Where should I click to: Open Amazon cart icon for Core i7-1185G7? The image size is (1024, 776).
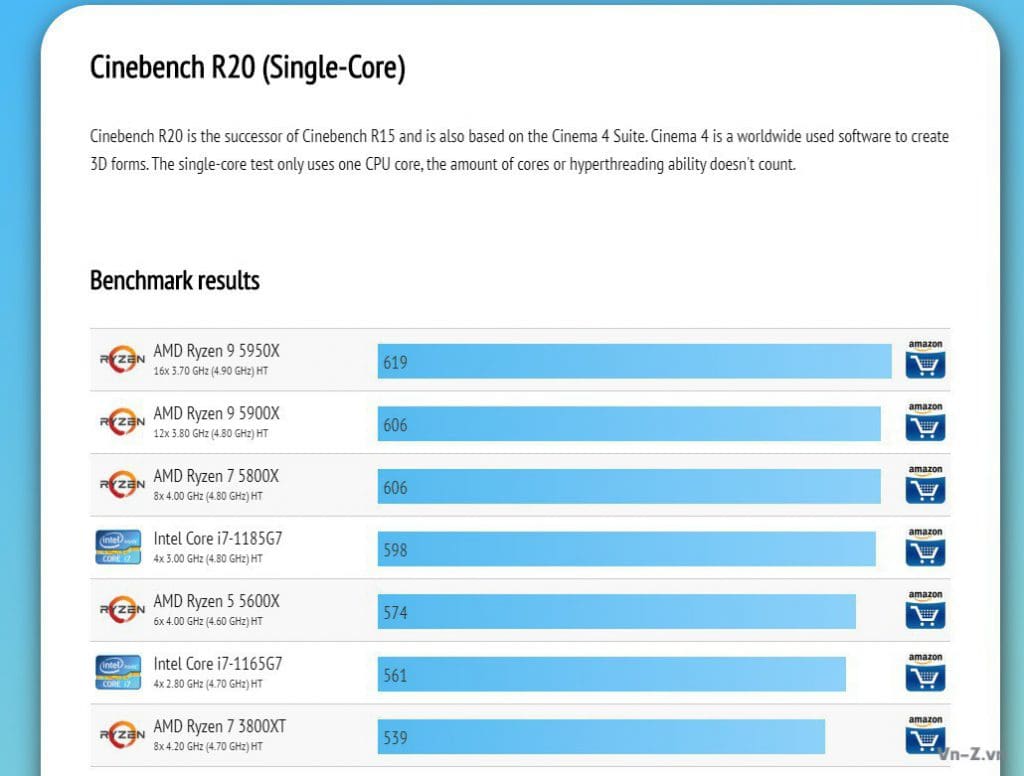[925, 548]
